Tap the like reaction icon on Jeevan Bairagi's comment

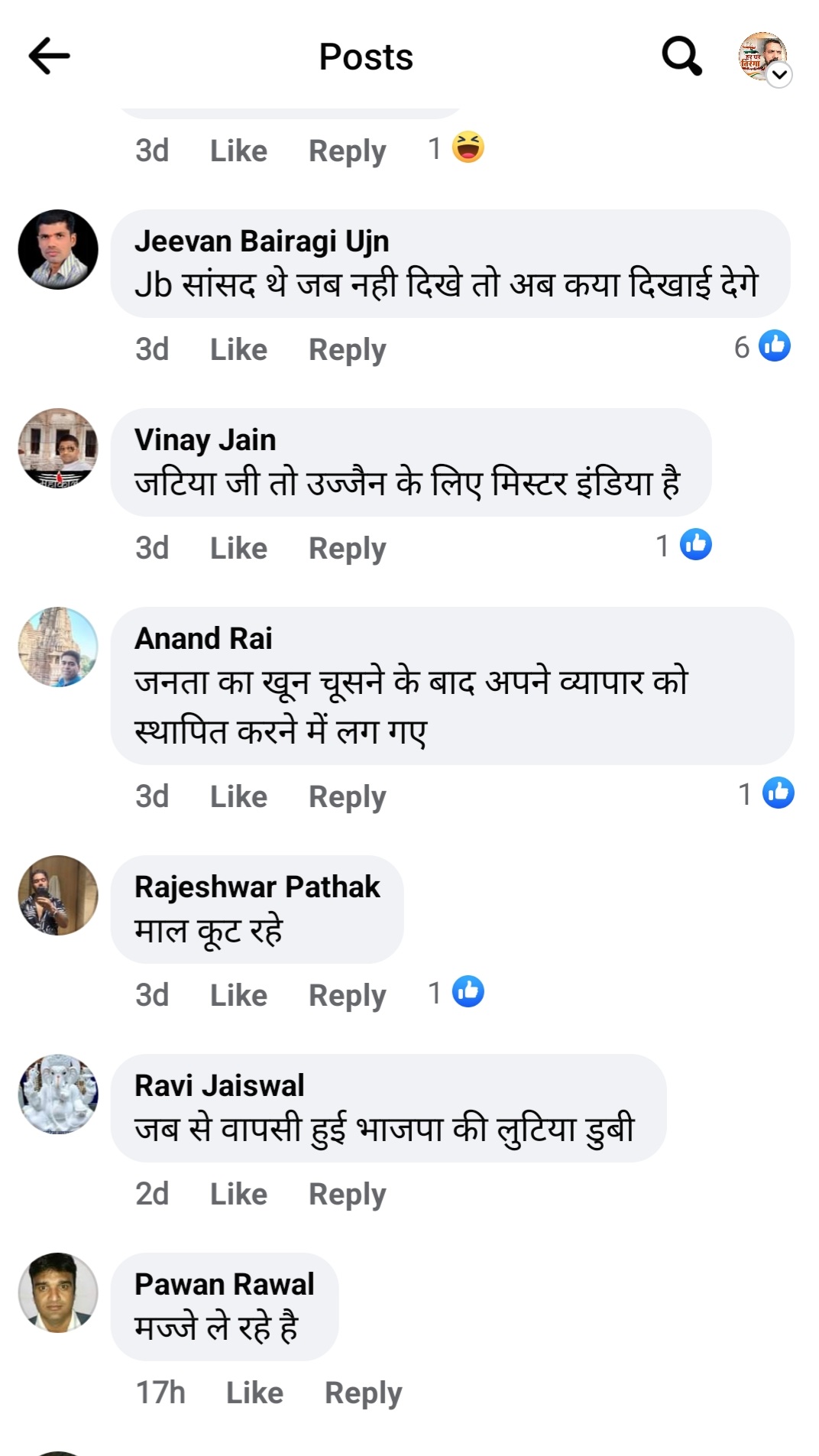click(x=775, y=346)
